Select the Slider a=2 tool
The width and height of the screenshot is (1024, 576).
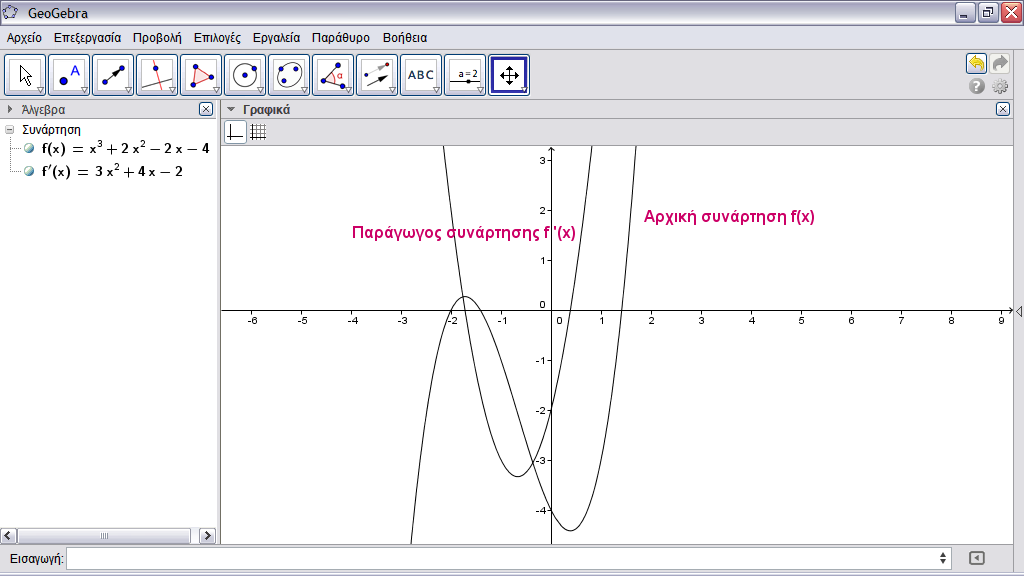[x=465, y=75]
